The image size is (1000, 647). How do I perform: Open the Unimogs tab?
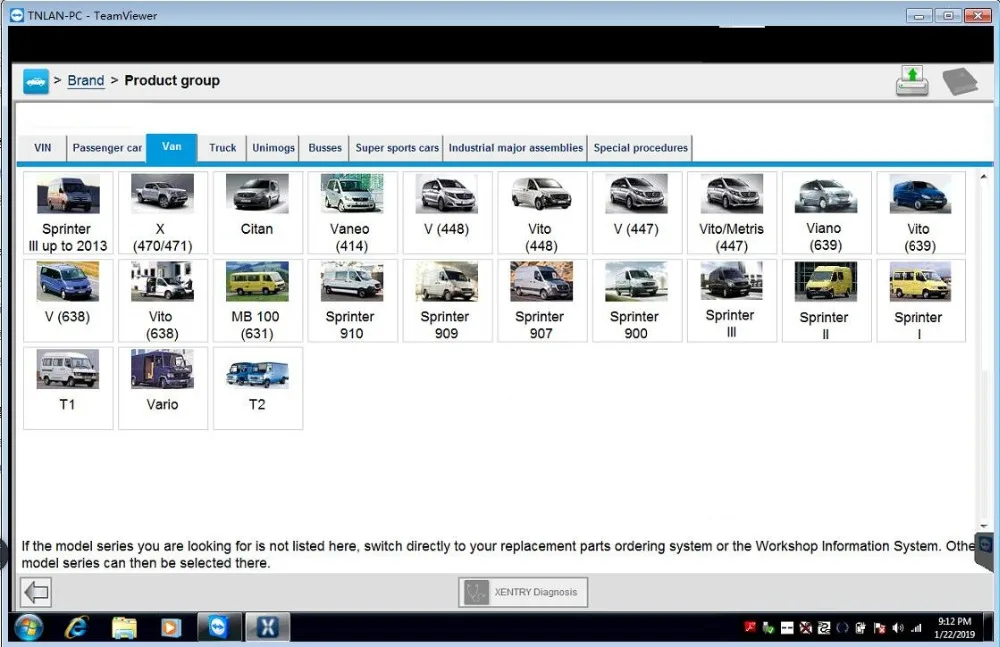point(273,148)
